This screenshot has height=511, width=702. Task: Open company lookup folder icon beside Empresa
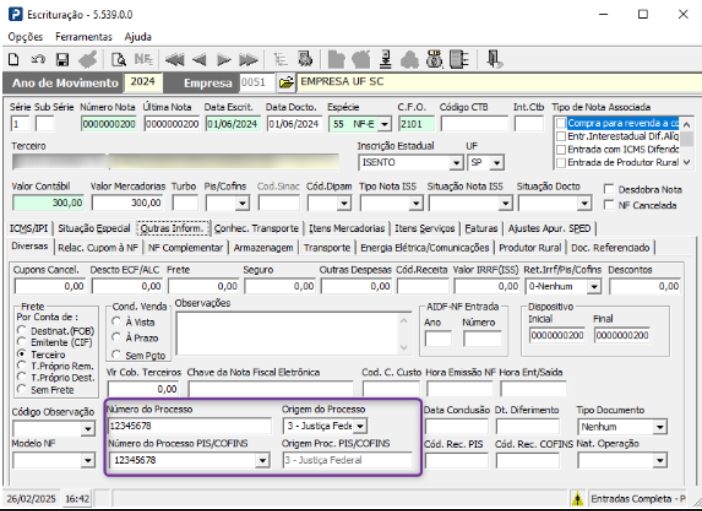pyautogui.click(x=285, y=82)
